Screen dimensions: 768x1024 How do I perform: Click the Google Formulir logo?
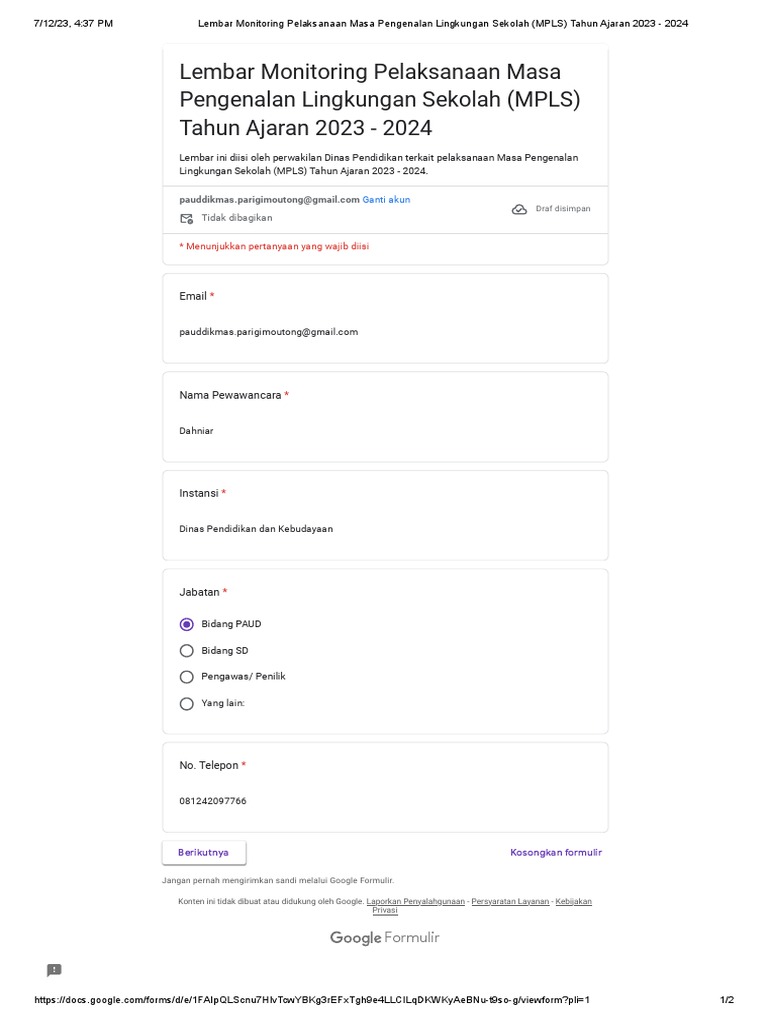click(385, 938)
